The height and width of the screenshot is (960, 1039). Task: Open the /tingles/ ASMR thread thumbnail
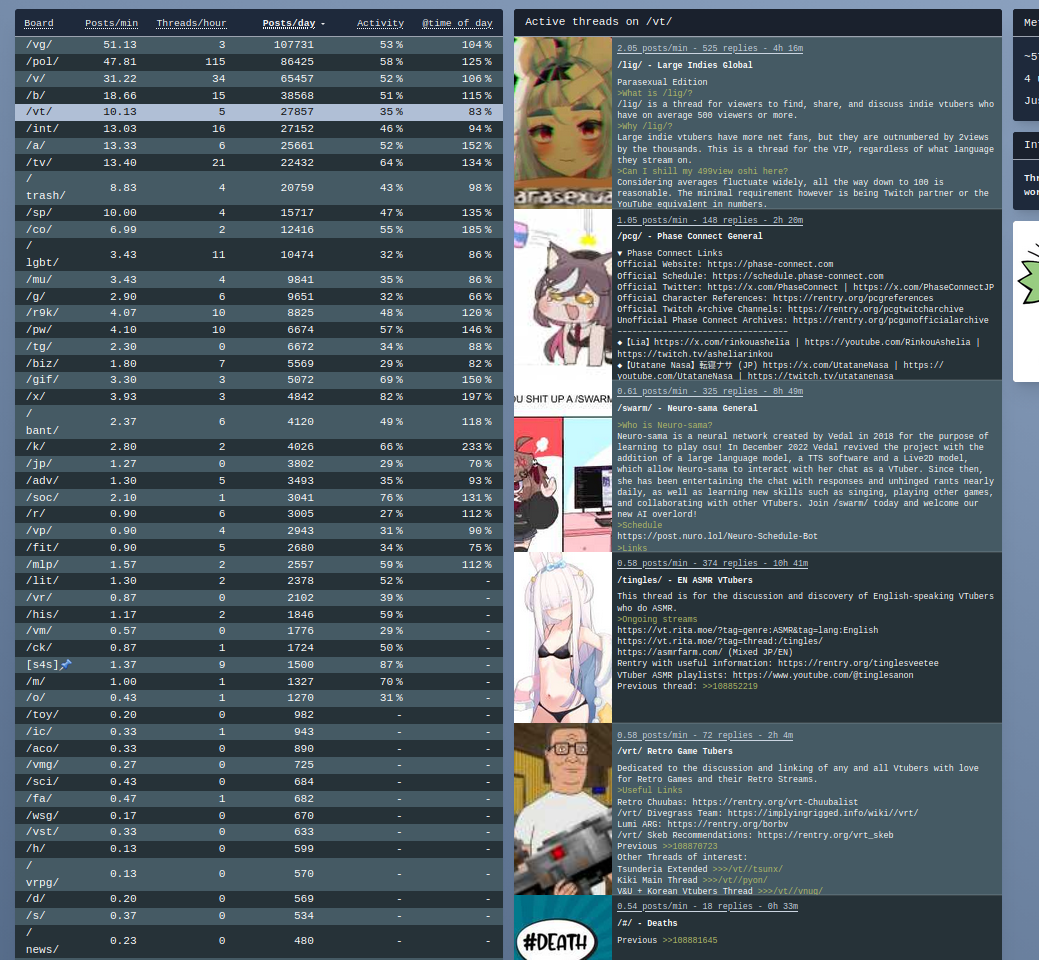coord(563,637)
